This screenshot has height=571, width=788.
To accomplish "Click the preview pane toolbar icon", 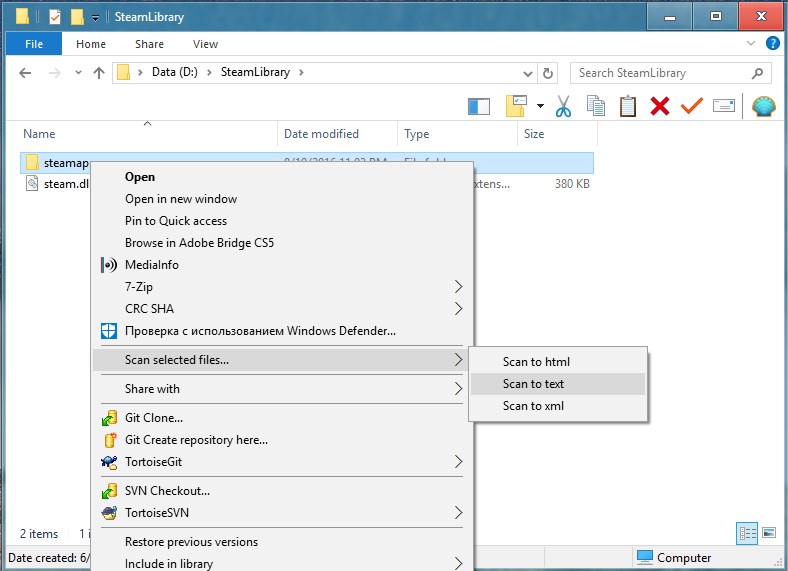I will tap(478, 107).
